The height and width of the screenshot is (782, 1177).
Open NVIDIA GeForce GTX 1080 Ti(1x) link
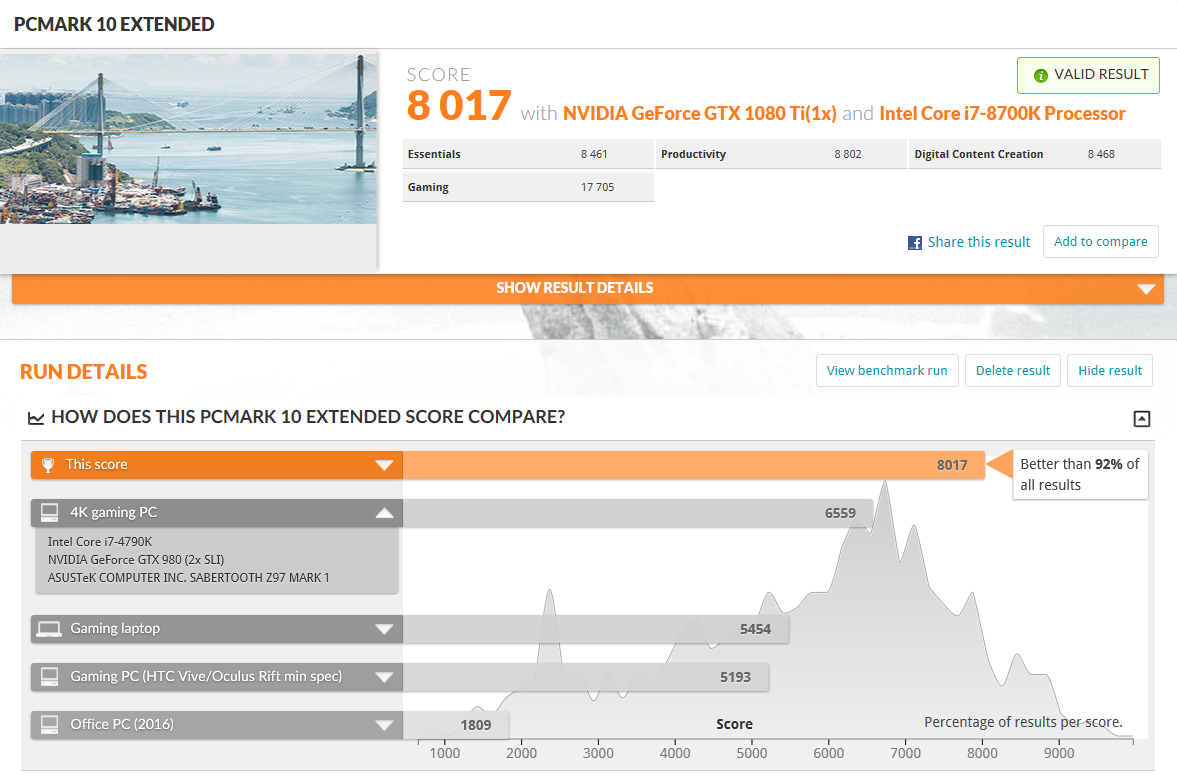700,113
